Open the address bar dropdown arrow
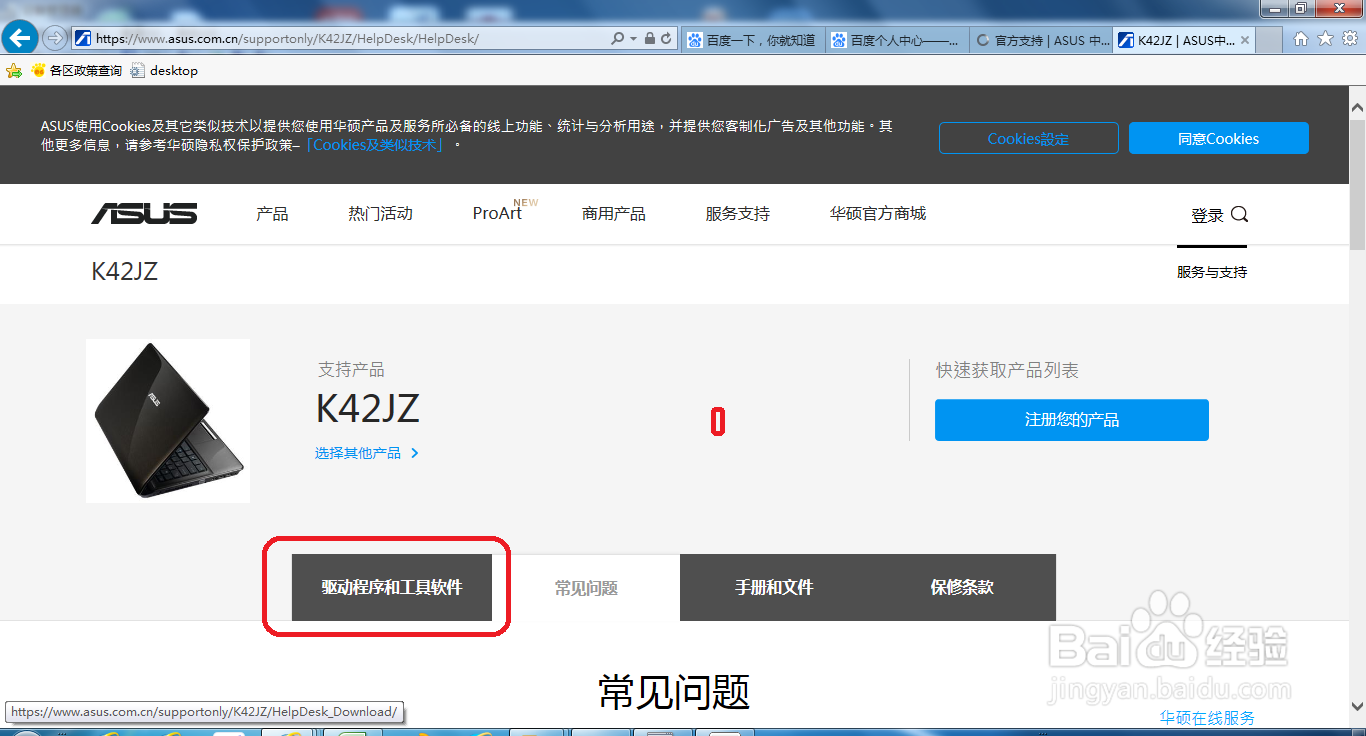Screen dimensions: 1366x736 [x=633, y=39]
